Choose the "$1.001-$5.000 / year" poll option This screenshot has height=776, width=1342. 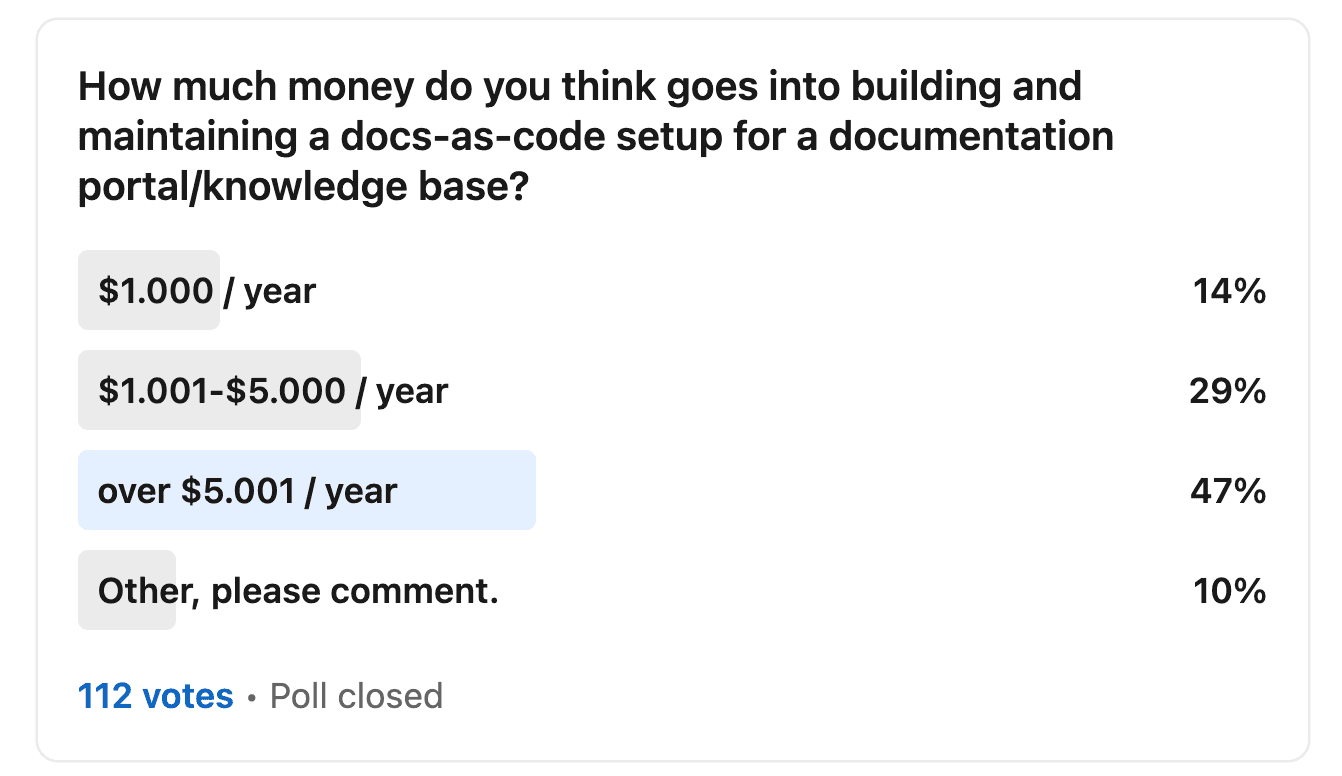coord(272,391)
